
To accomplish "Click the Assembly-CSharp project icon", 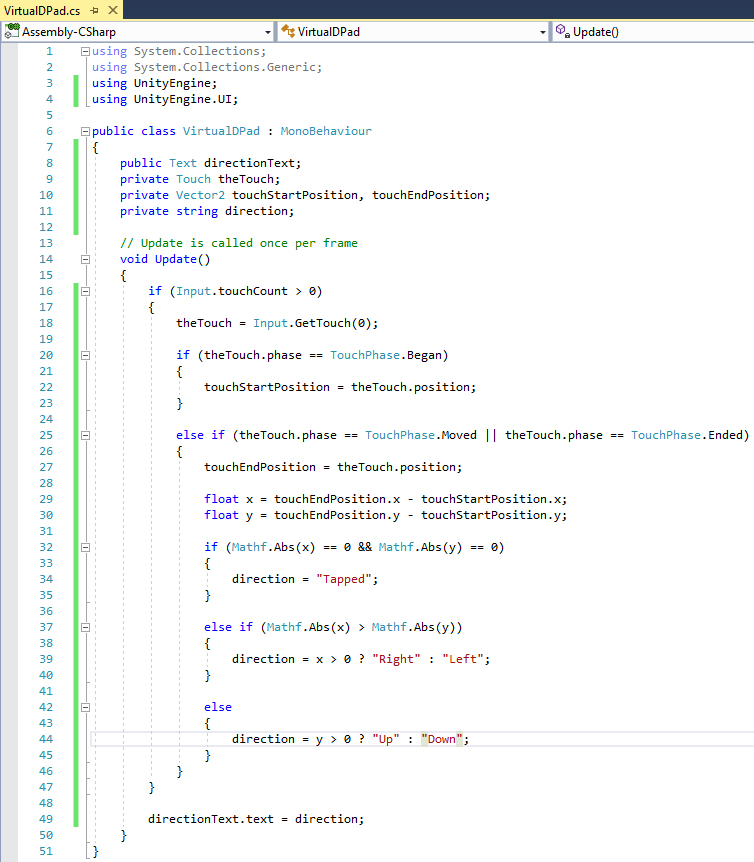I will [x=12, y=31].
